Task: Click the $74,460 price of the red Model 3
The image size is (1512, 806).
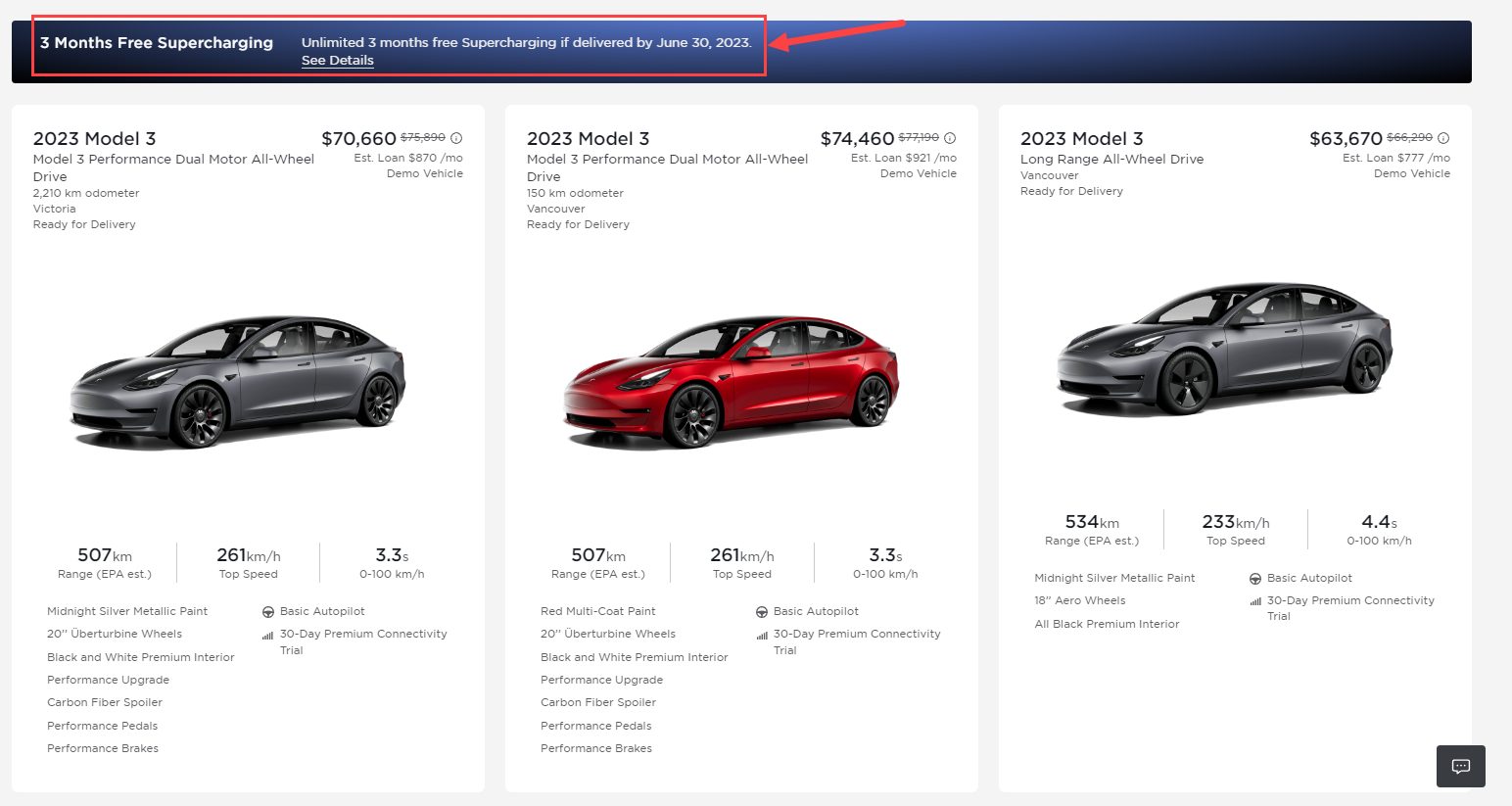Action: pyautogui.click(x=856, y=138)
